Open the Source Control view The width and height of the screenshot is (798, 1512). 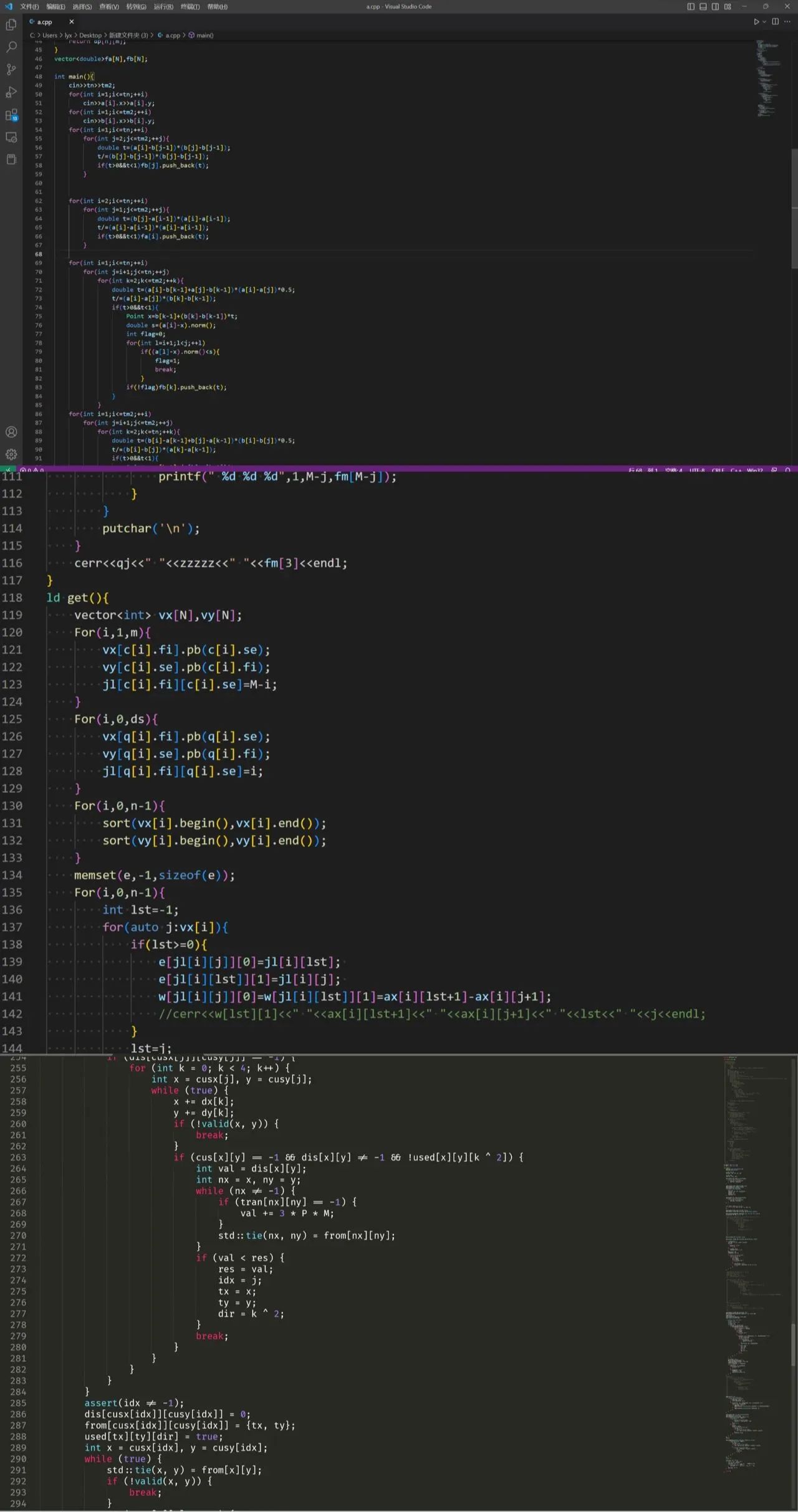(x=11, y=70)
